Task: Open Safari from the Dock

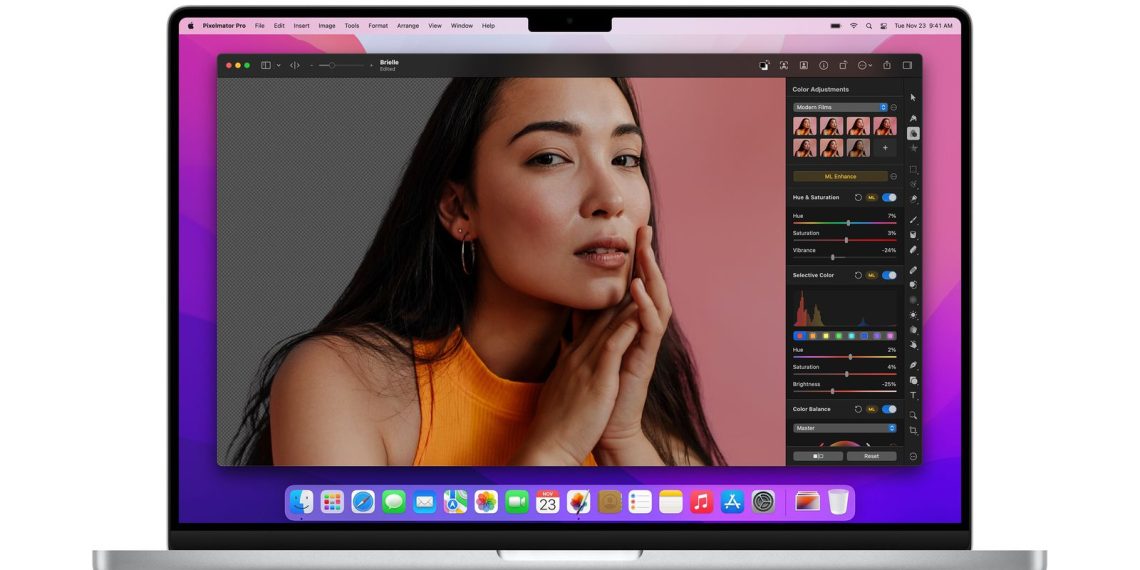Action: (363, 502)
